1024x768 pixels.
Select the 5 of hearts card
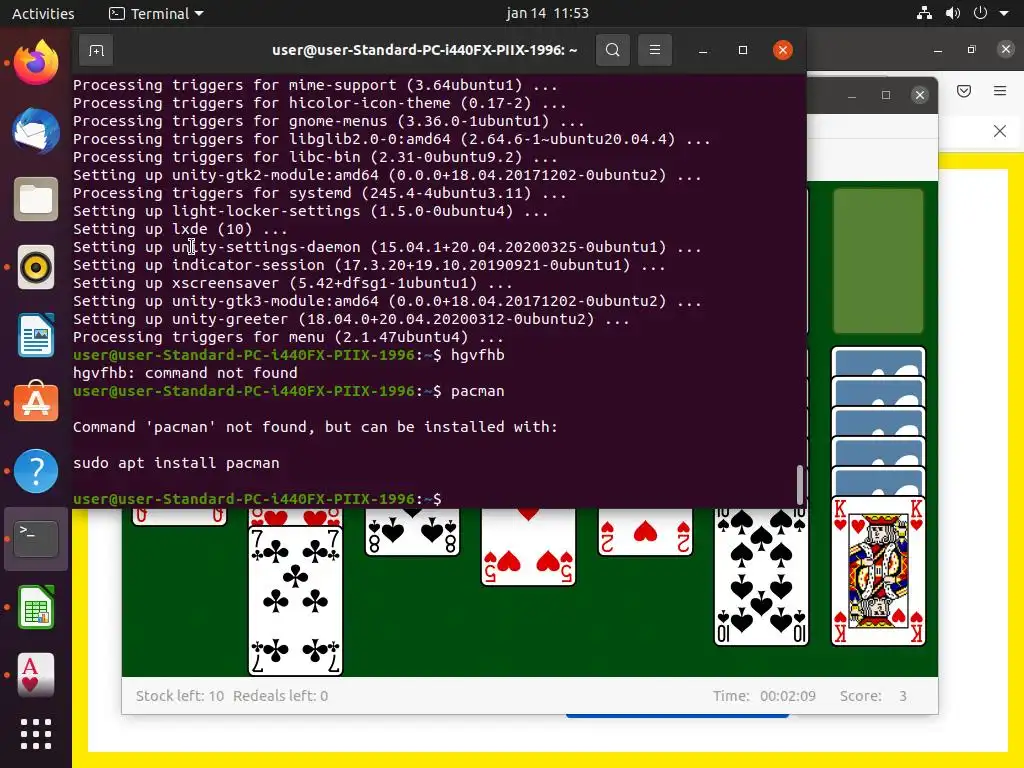tap(528, 547)
